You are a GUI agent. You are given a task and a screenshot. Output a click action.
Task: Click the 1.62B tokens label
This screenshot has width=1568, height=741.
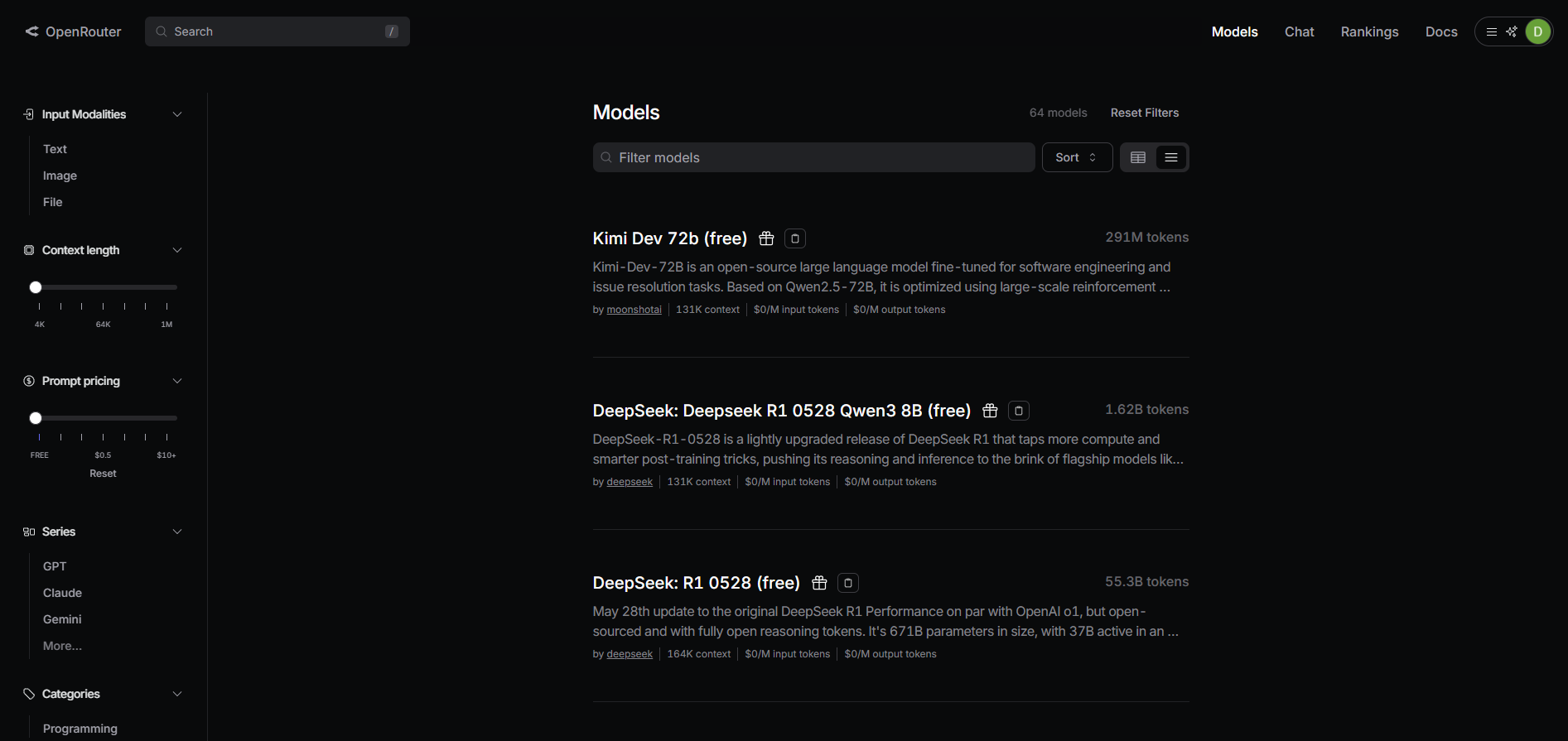(x=1147, y=410)
